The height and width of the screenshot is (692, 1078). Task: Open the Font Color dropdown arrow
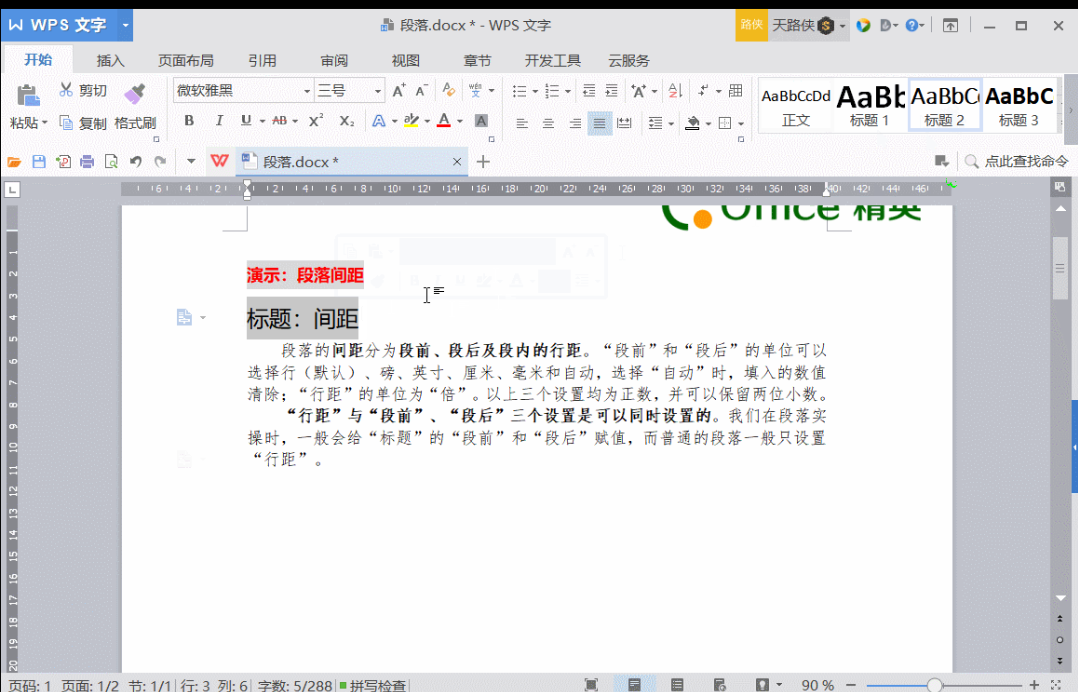tap(459, 121)
